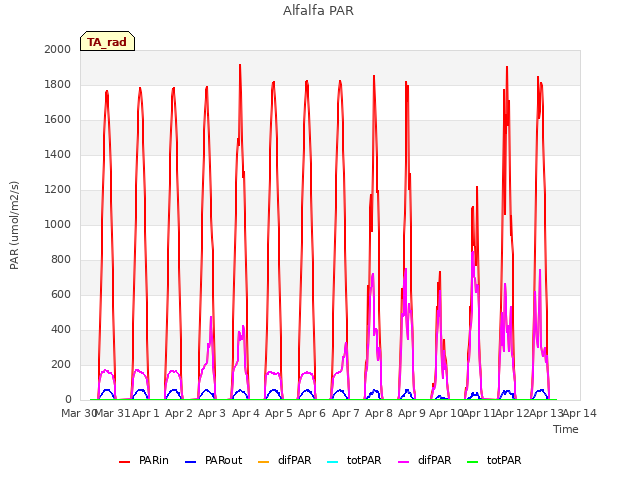Screen dimensions: 640x480
Task: Click the Mar 30 x-axis date label
Action: (78, 413)
